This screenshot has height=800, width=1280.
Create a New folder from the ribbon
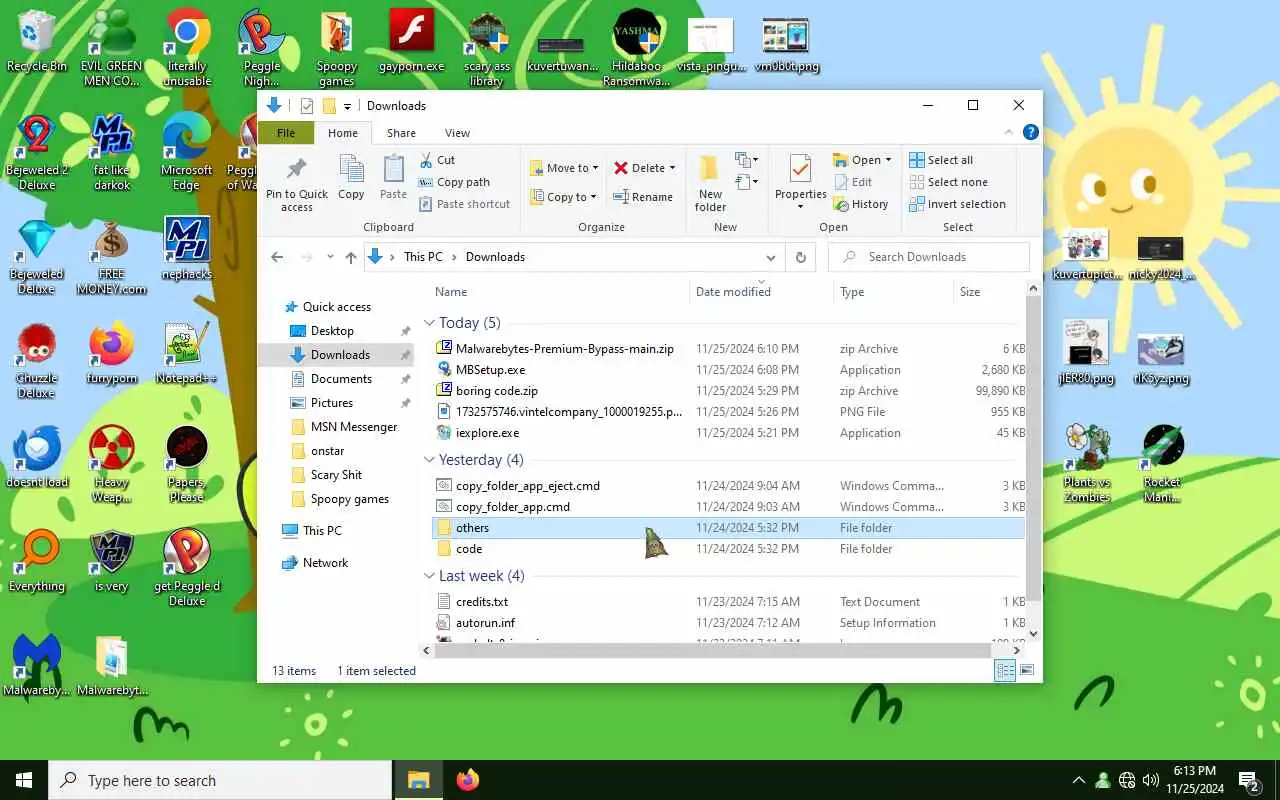pyautogui.click(x=710, y=183)
